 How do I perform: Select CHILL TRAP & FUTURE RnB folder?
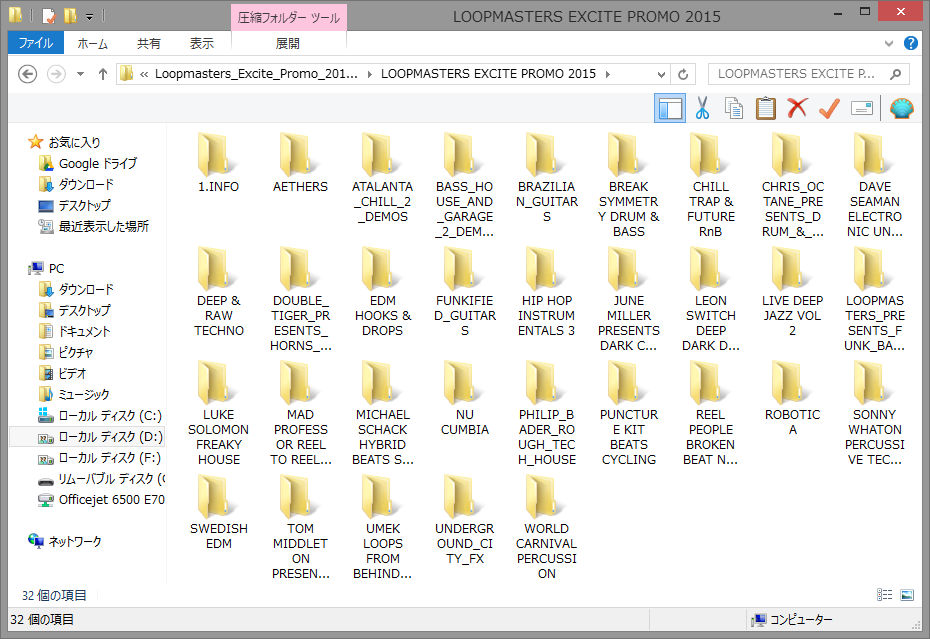pos(711,185)
